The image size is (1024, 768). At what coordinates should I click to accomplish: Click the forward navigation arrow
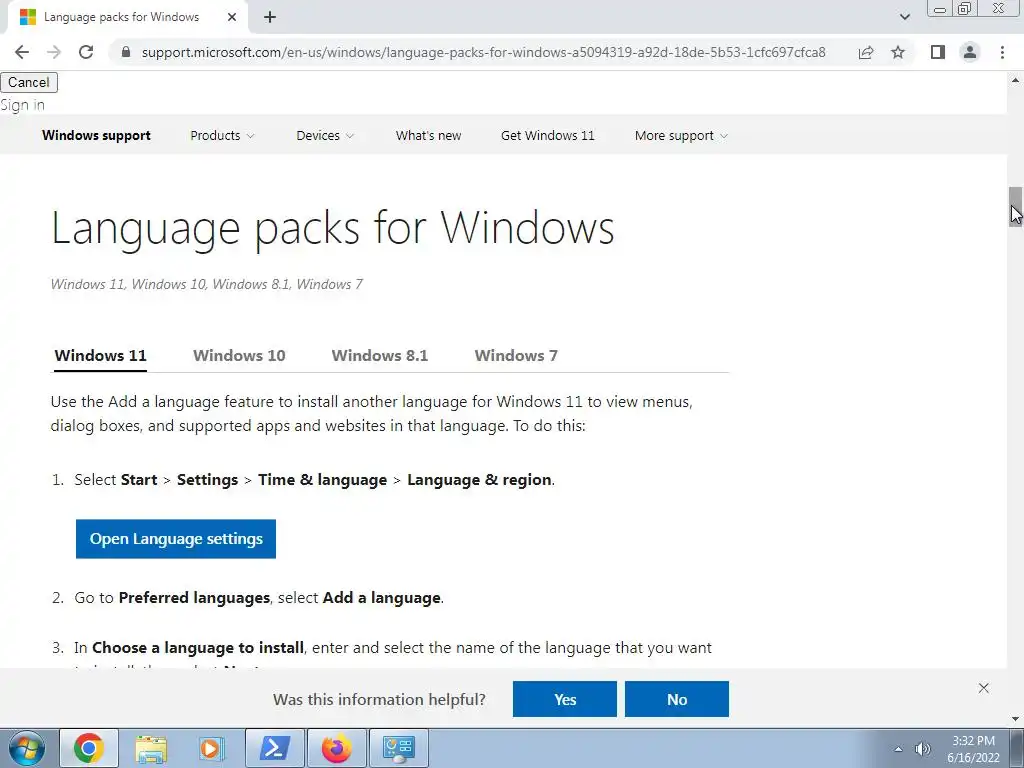54,52
